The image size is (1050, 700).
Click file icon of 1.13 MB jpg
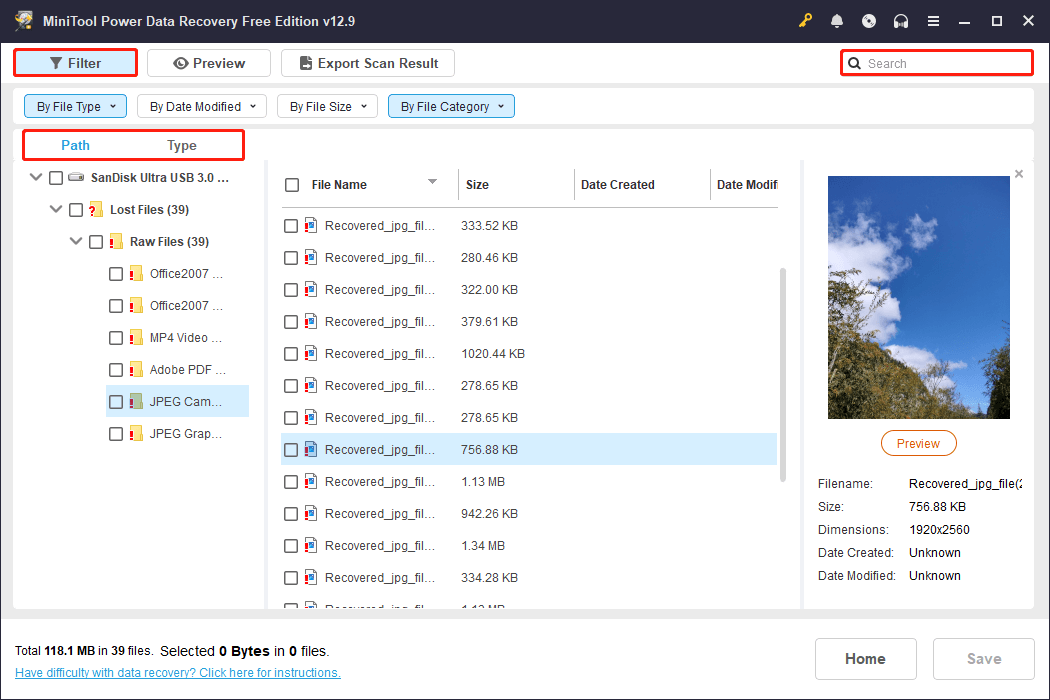click(x=311, y=482)
